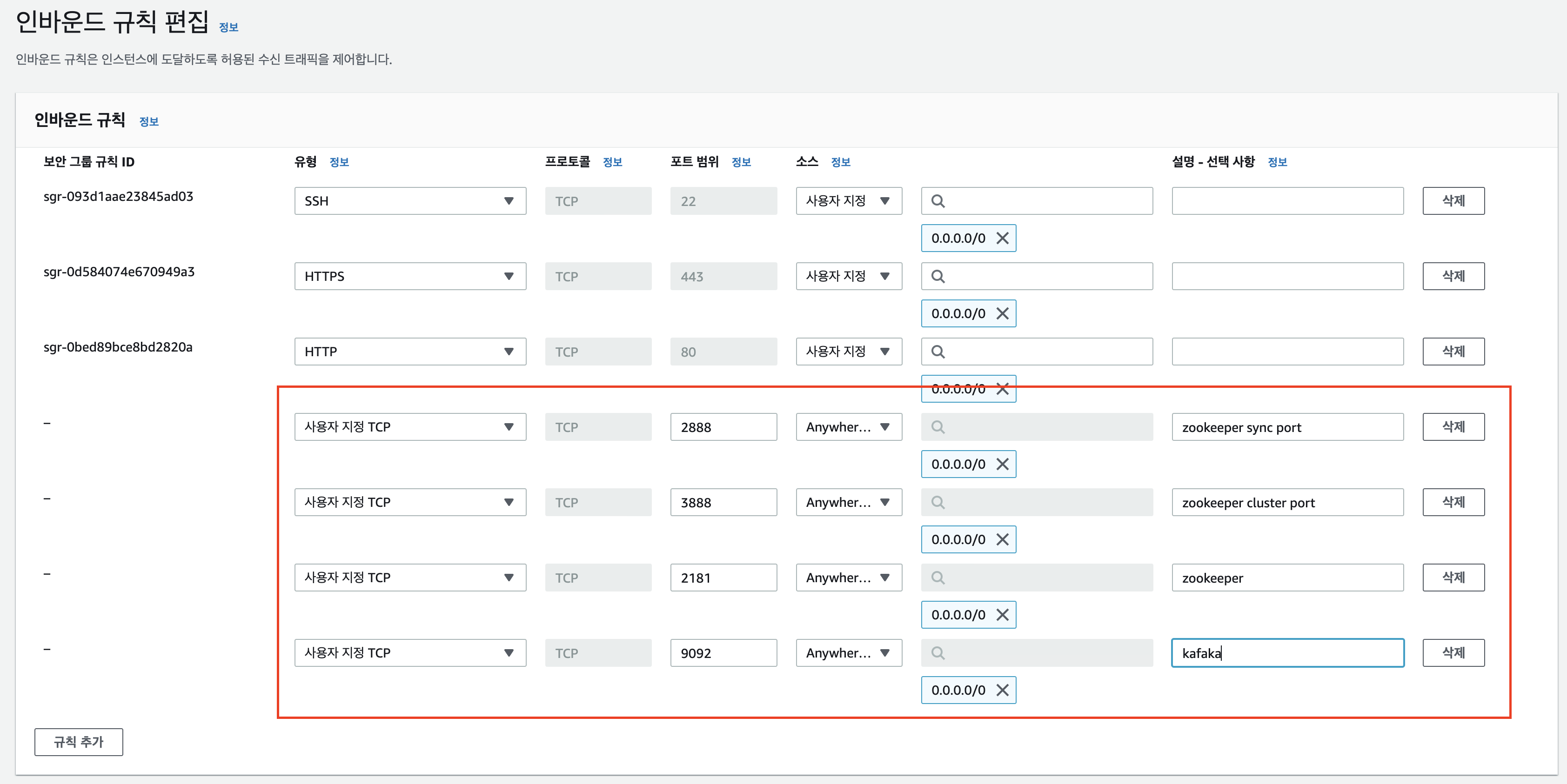This screenshot has height=784, width=1567.
Task: Edit the 'kafaka' description field
Action: coord(1287,653)
